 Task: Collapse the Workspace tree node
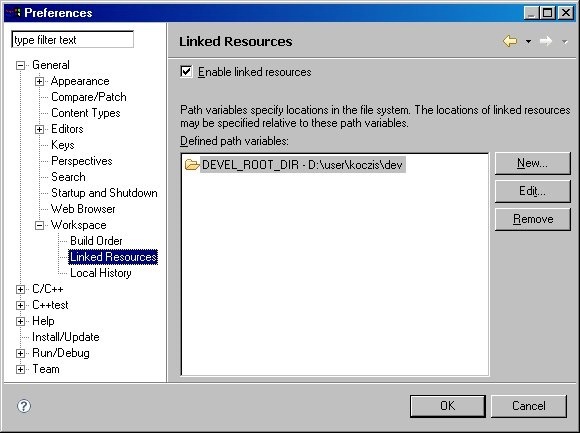point(40,225)
